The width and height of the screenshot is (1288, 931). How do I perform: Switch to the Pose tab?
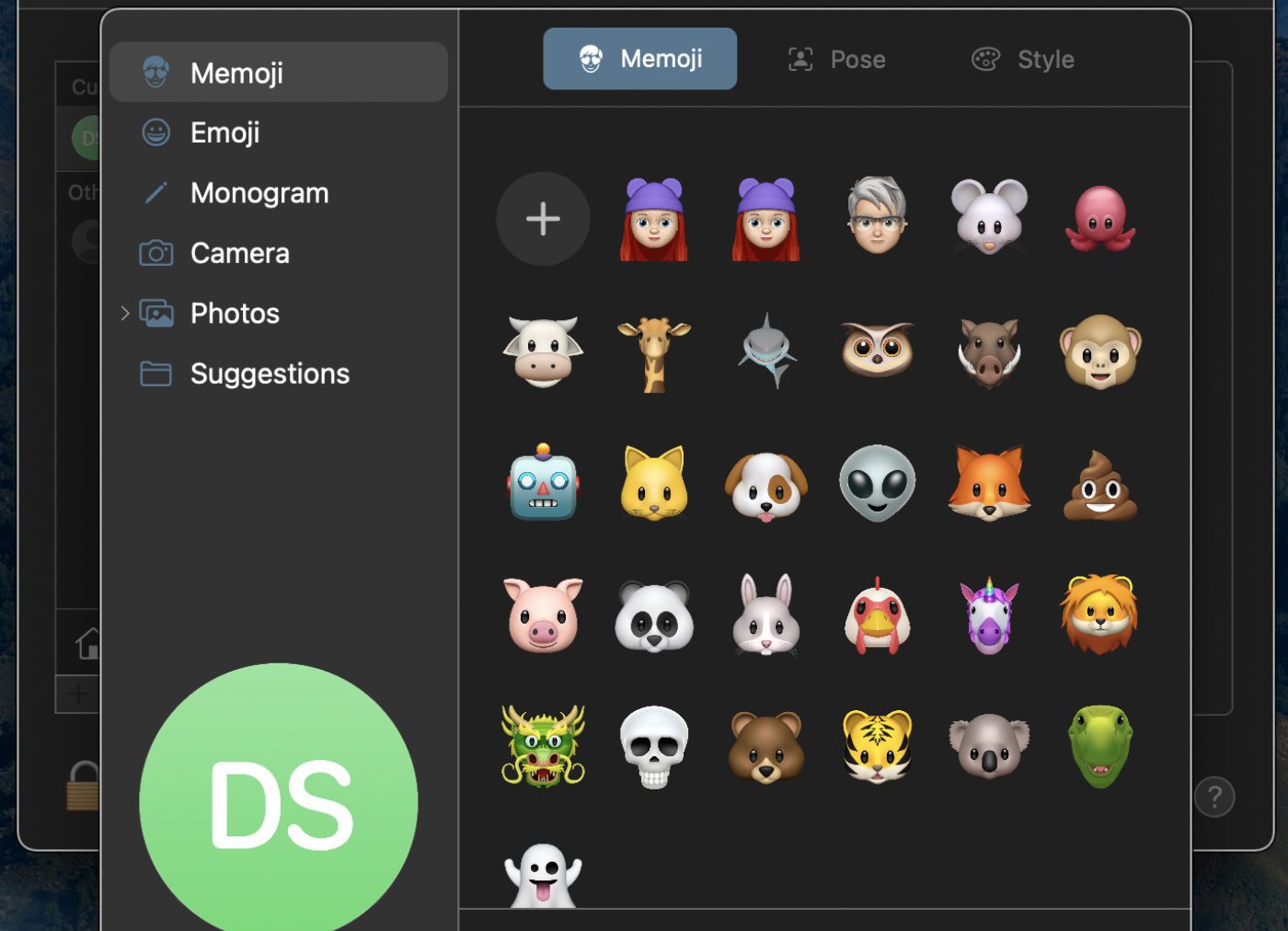tap(837, 60)
